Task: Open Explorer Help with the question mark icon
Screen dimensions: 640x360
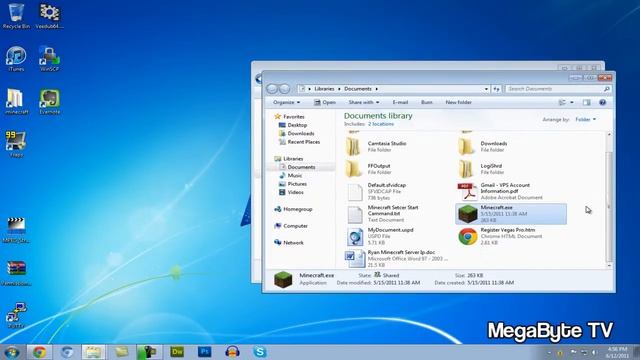Action: pos(602,102)
